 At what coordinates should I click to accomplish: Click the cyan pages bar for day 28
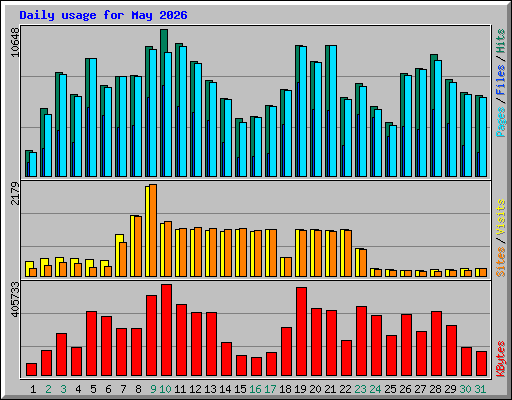point(438,118)
